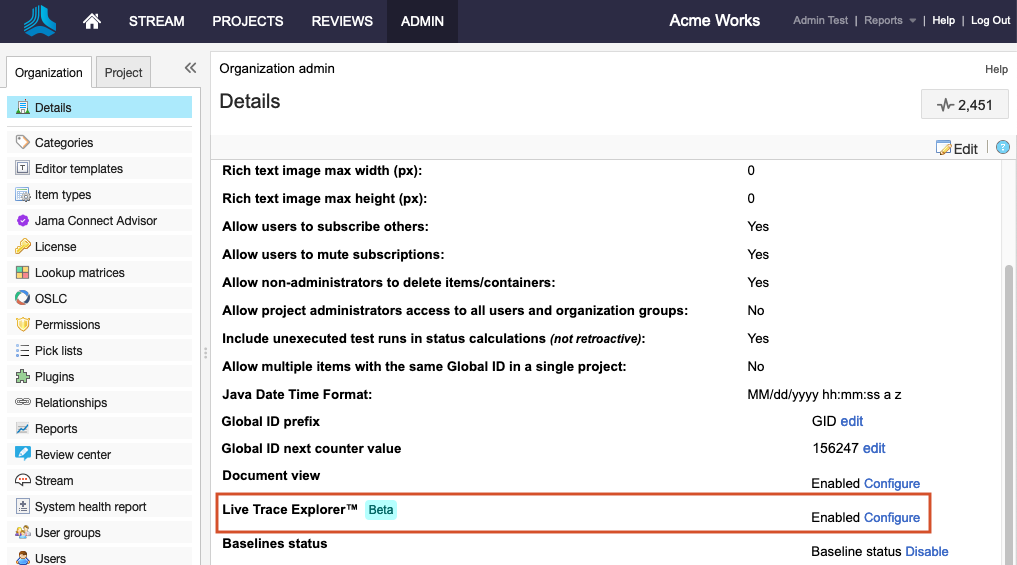Select System health report entry
1017x565 pixels.
point(99,506)
